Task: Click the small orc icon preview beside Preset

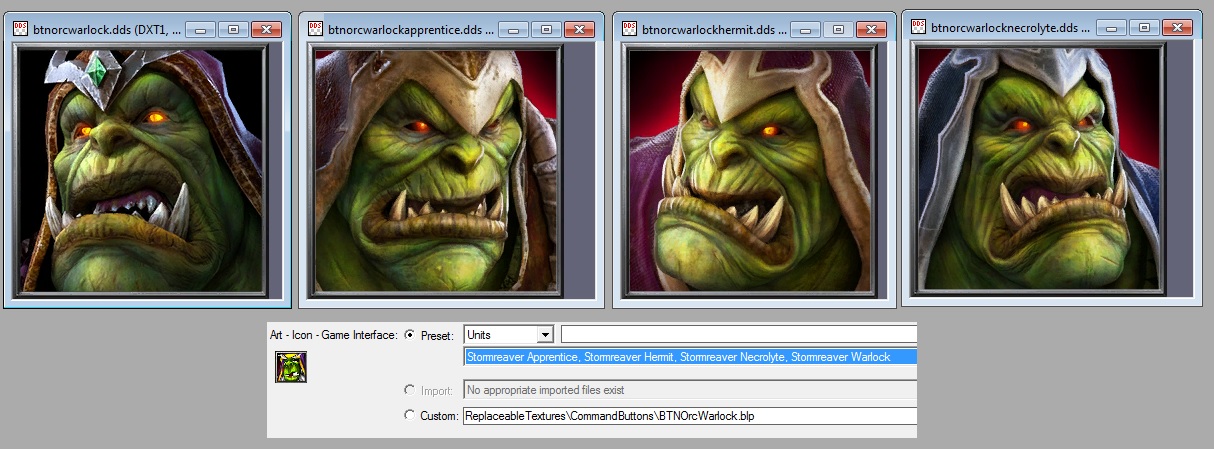Action: (x=291, y=367)
